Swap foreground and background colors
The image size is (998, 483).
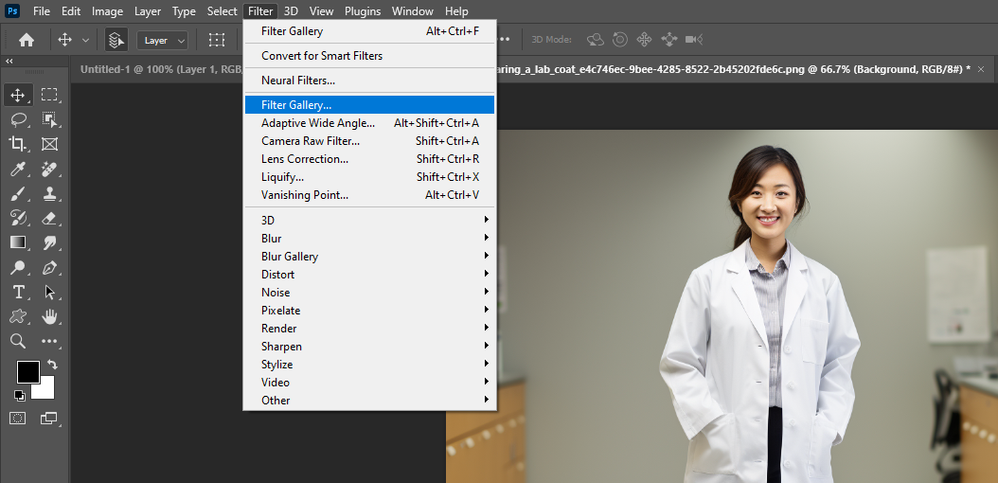pyautogui.click(x=52, y=365)
